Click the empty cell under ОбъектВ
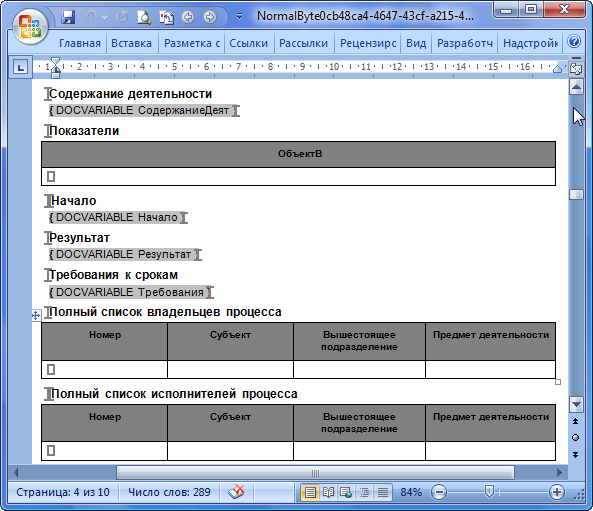The image size is (593, 511). click(298, 177)
